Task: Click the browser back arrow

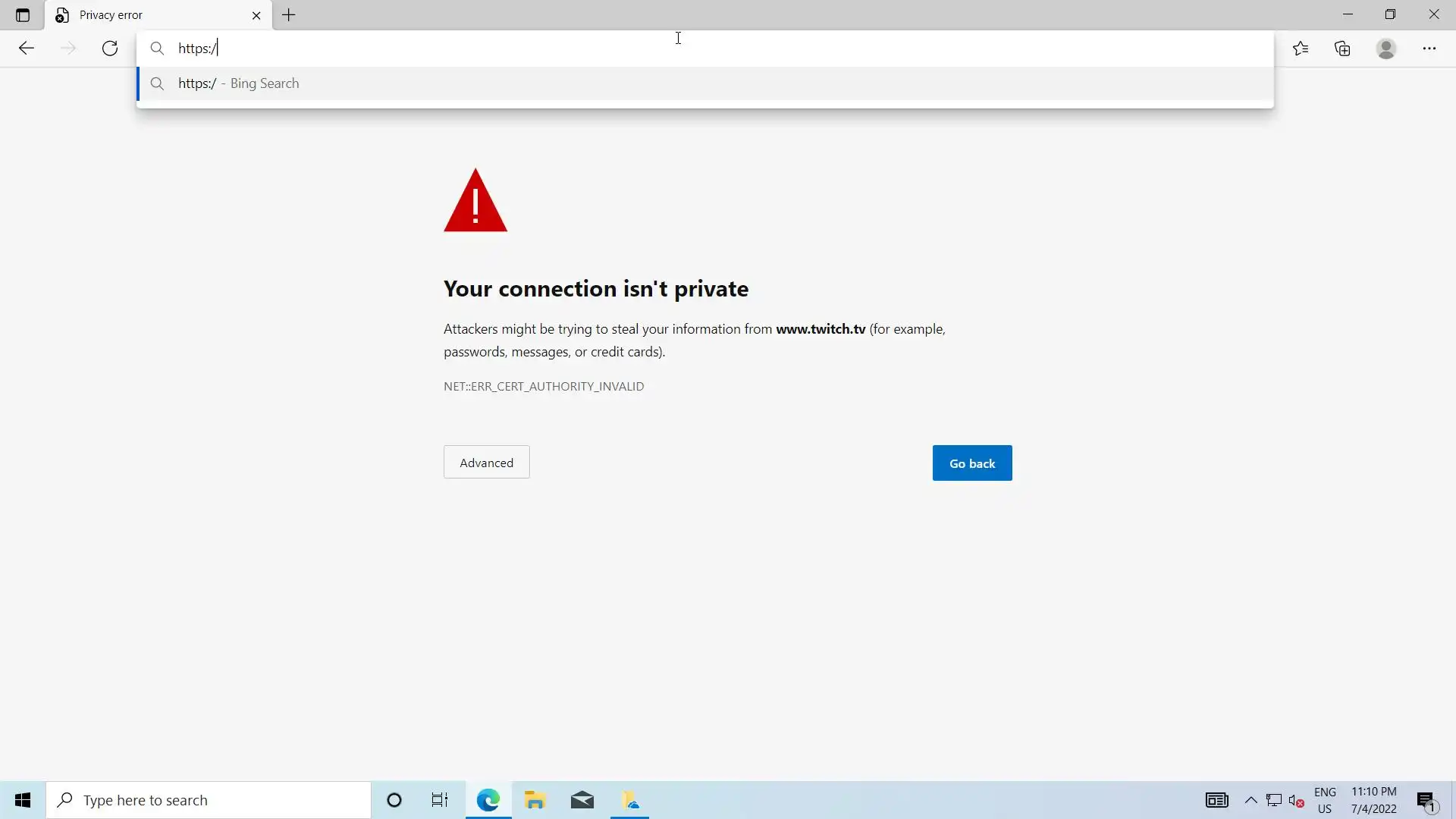Action: click(x=27, y=49)
